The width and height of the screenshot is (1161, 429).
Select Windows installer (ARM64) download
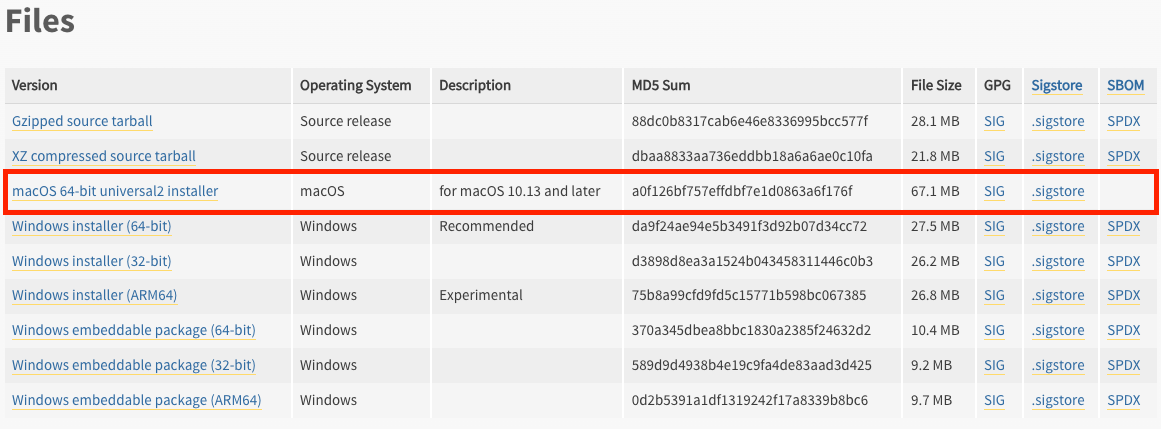point(94,296)
